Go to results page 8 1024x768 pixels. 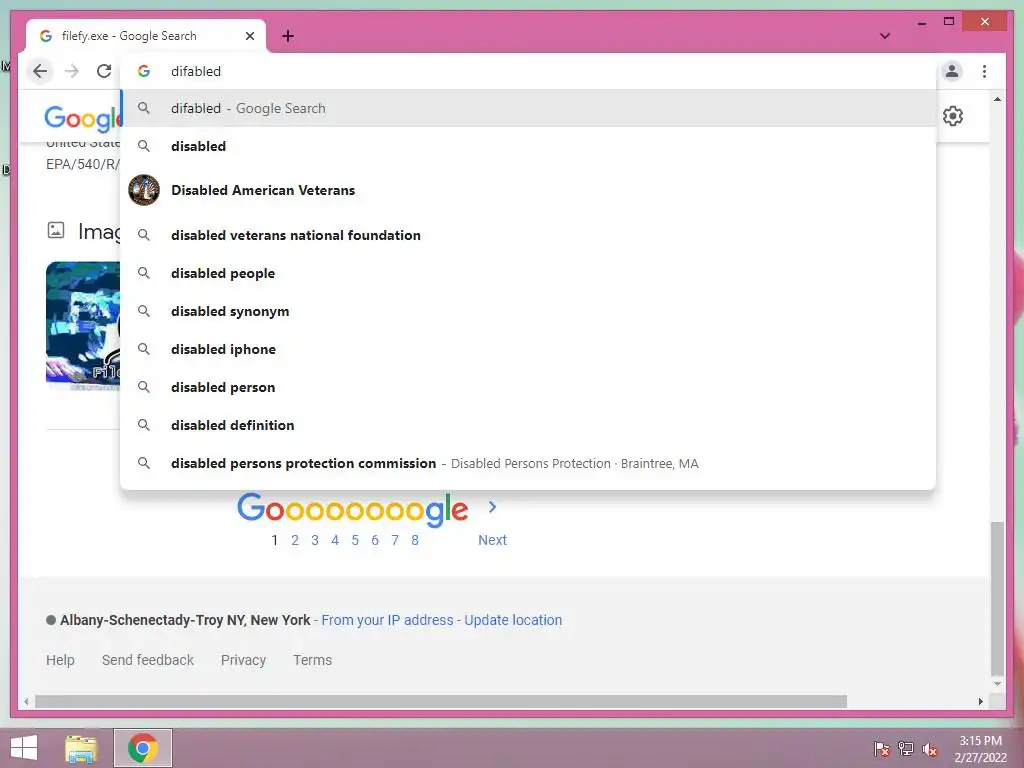coord(415,540)
